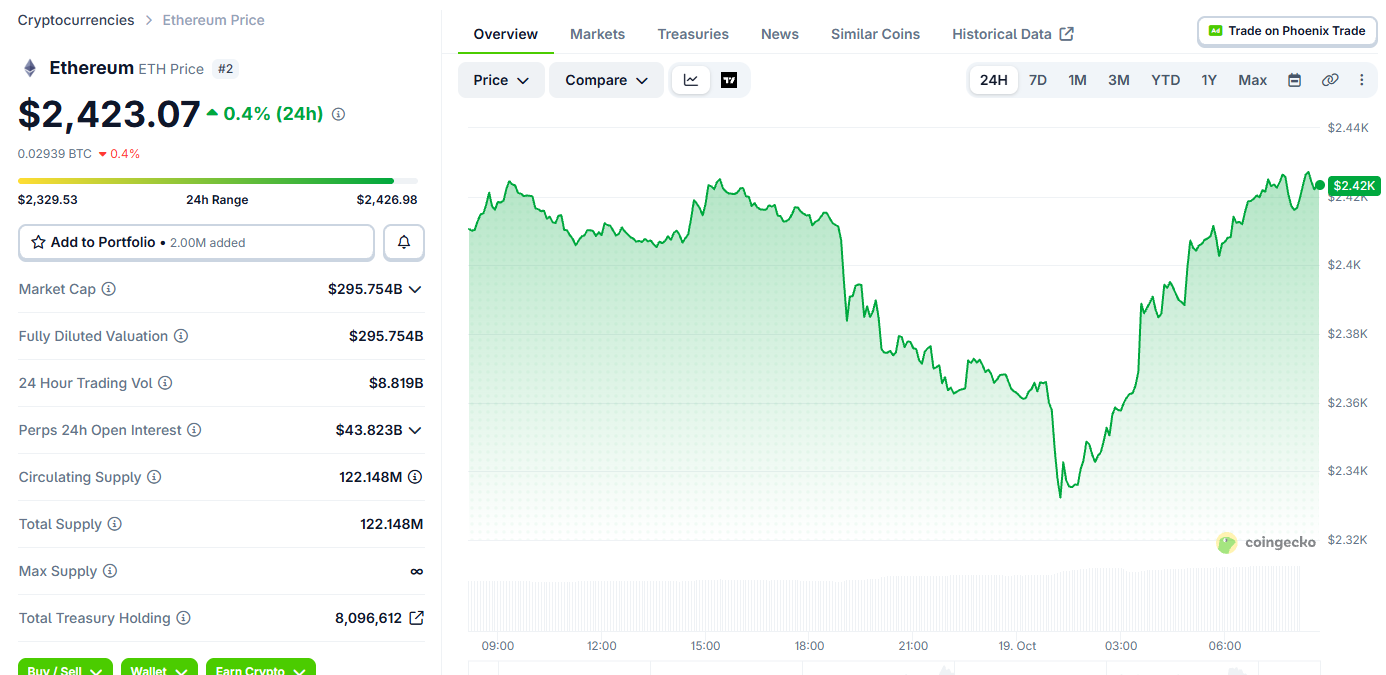
Task: Select 24H time range
Action: (x=994, y=80)
